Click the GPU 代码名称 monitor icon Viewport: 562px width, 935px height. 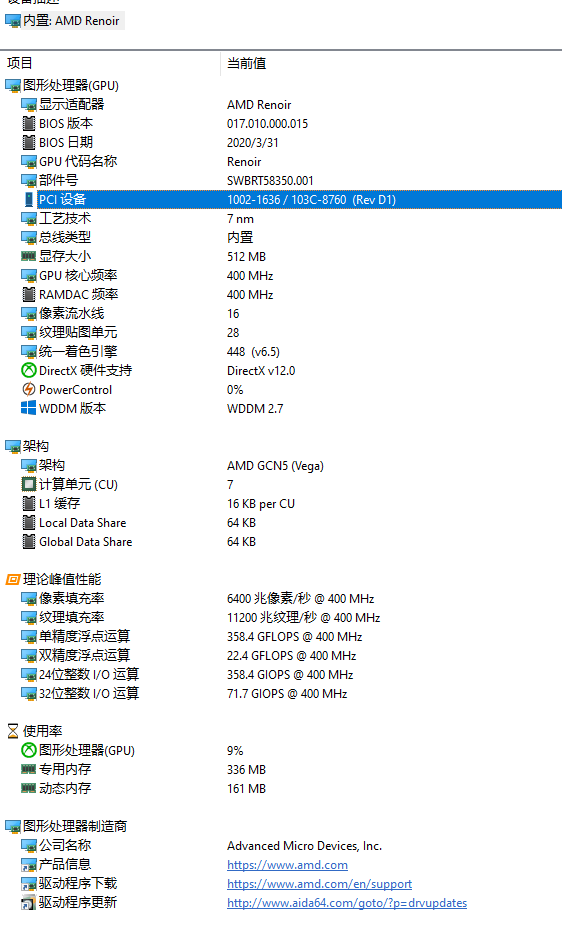[x=29, y=162]
